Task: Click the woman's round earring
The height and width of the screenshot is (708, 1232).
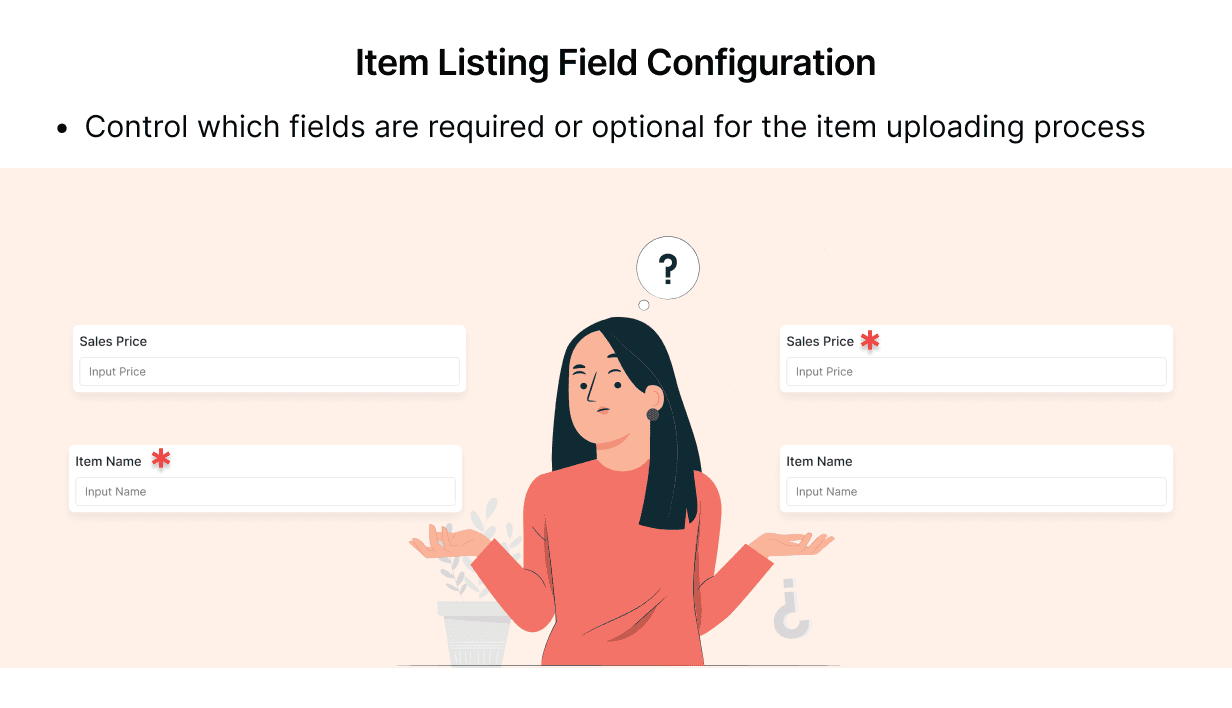Action: click(653, 414)
